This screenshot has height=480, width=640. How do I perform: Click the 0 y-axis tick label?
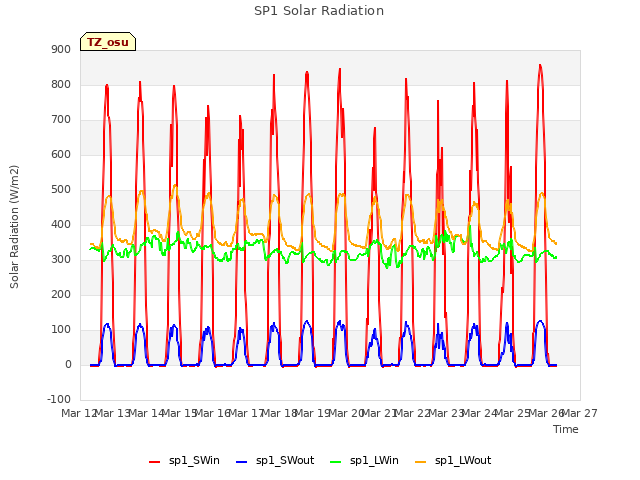pos(68,364)
